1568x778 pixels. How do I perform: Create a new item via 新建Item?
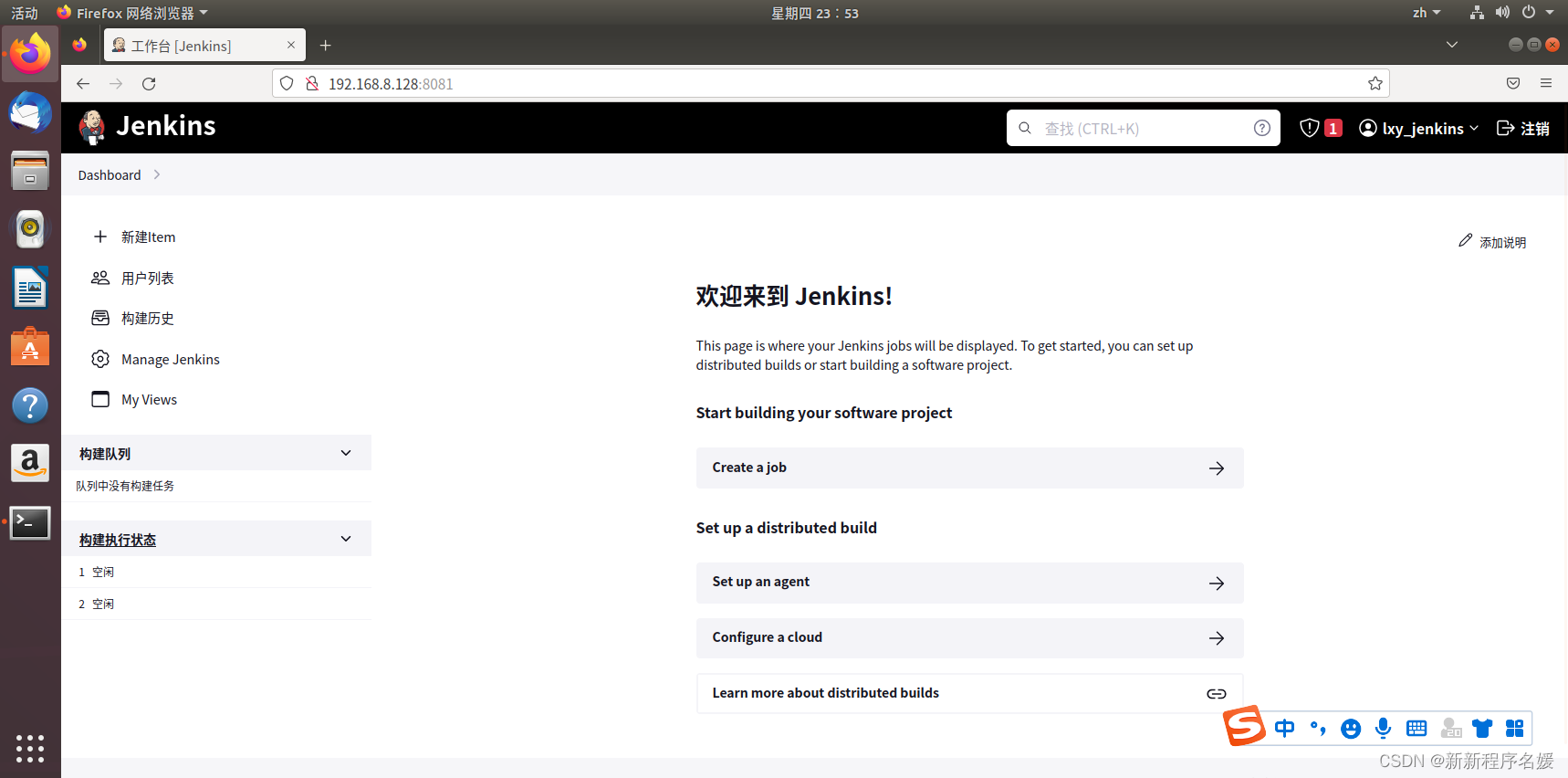tap(134, 237)
